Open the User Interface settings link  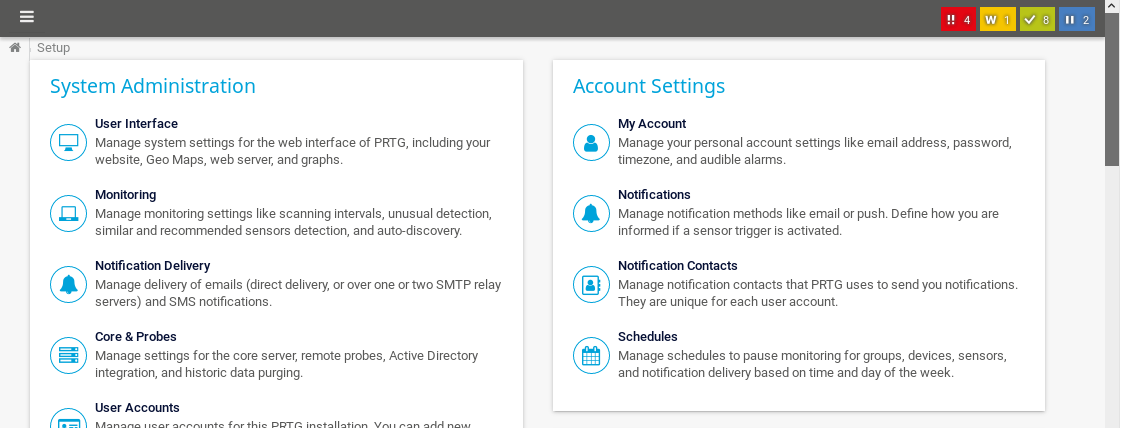[136, 124]
